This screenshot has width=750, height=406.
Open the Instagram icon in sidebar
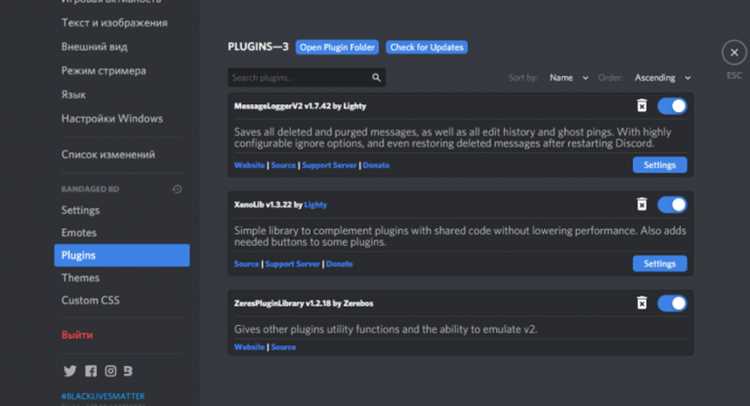pyautogui.click(x=110, y=371)
